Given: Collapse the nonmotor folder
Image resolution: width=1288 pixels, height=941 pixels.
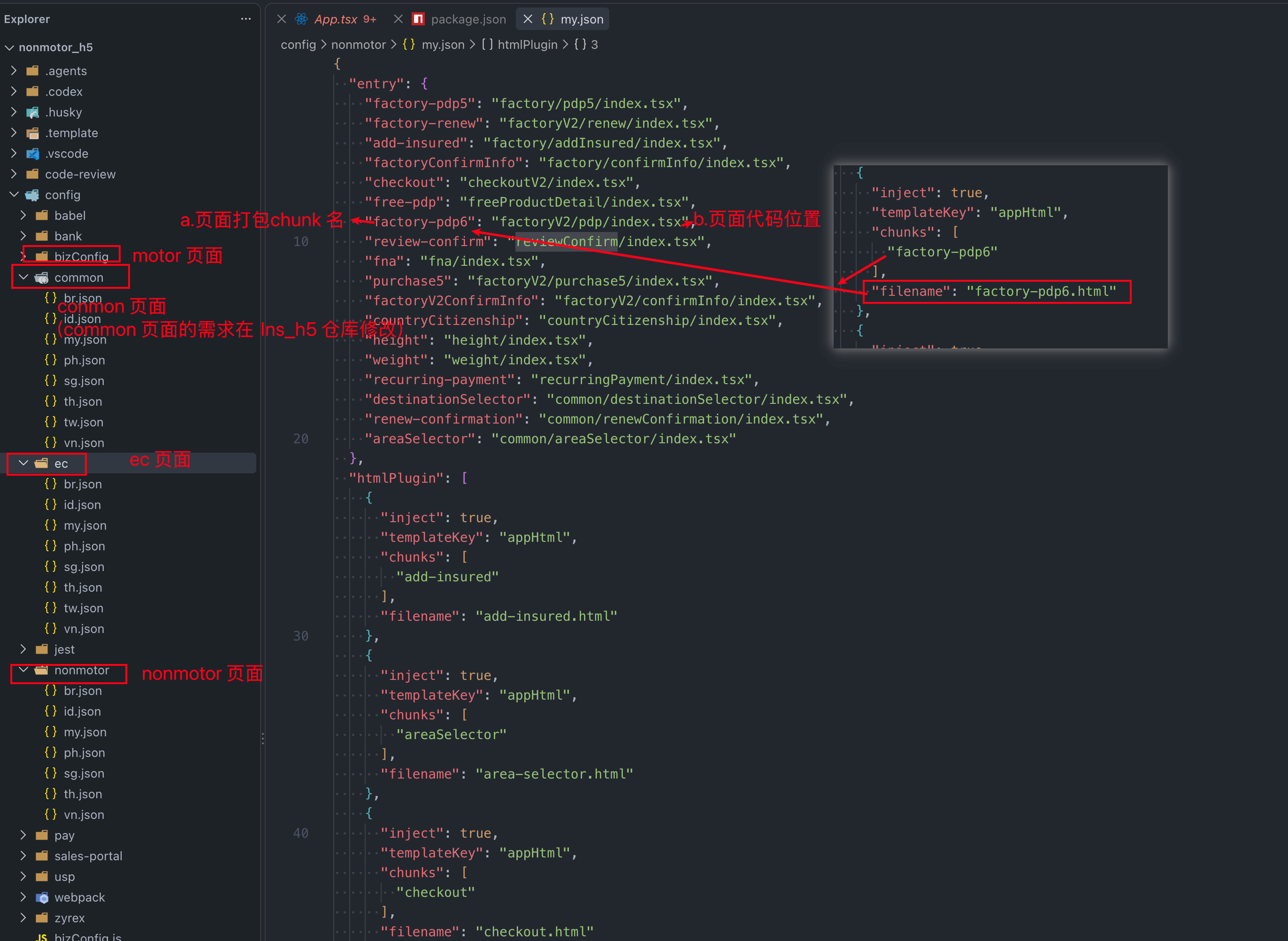Looking at the screenshot, I should (x=23, y=670).
